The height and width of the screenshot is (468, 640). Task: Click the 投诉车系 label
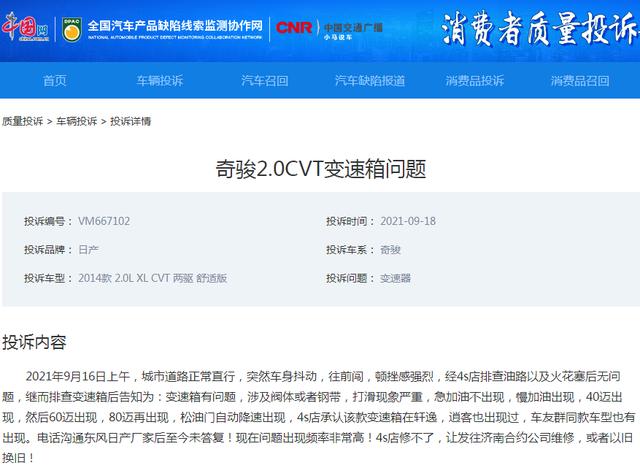pos(350,250)
